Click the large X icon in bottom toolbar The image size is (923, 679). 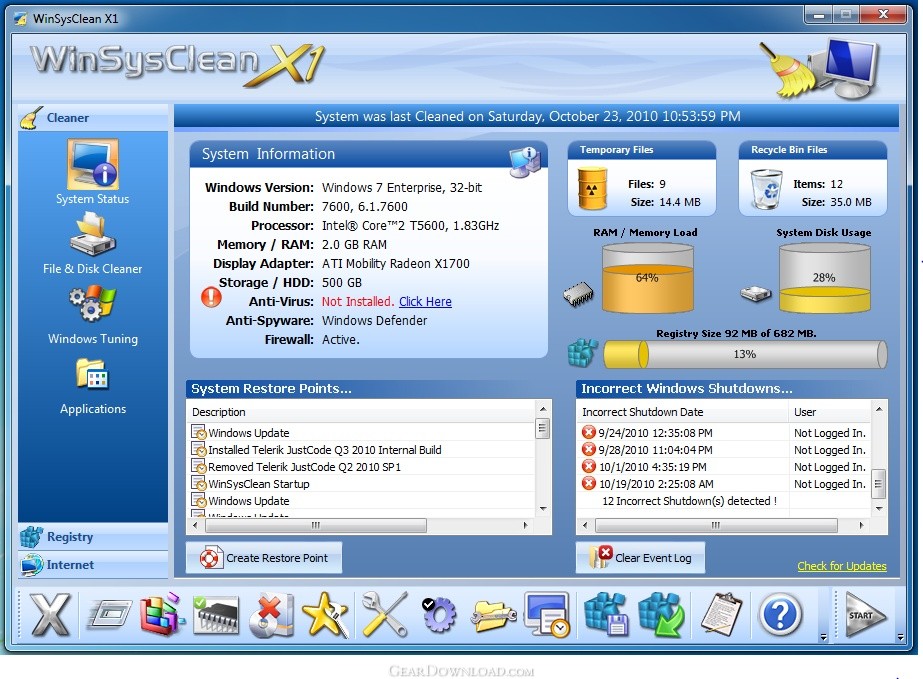point(49,615)
